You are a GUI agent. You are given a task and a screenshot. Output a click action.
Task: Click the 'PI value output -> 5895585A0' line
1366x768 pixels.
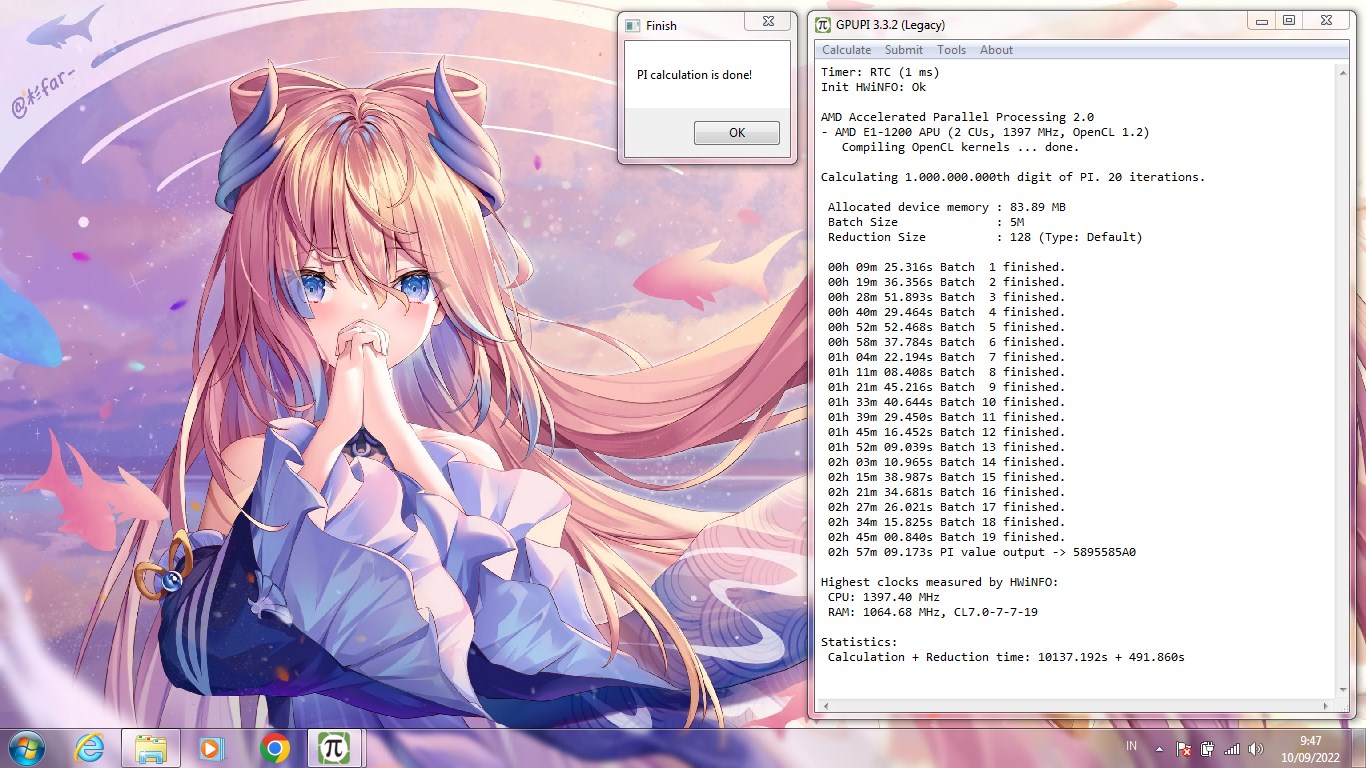981,552
